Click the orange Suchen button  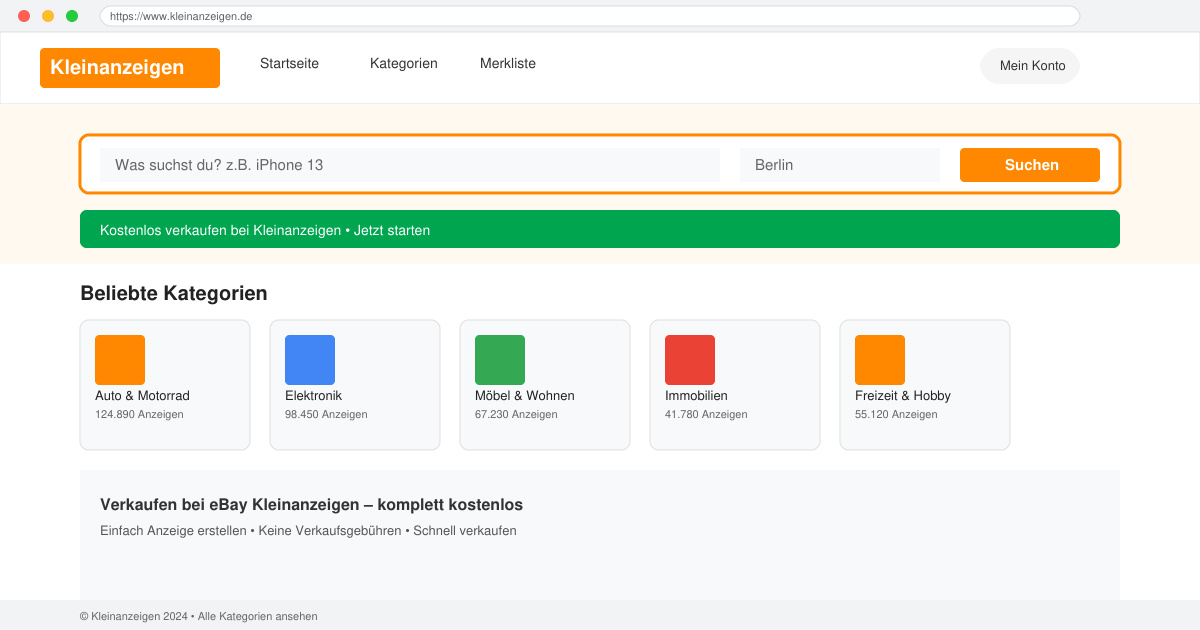(1030, 165)
